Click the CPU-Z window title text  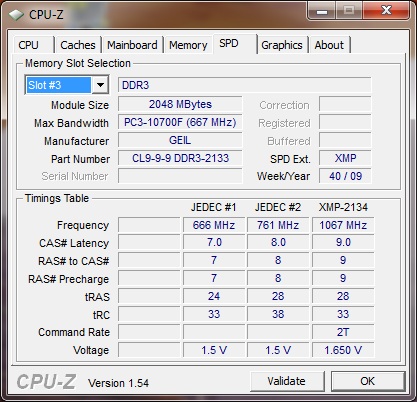coord(46,15)
